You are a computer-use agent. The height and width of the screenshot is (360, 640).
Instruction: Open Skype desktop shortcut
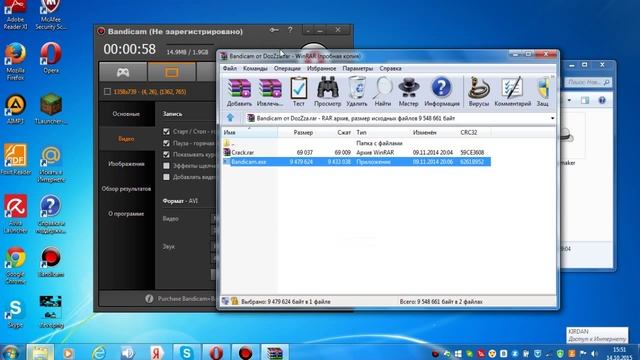tap(16, 313)
